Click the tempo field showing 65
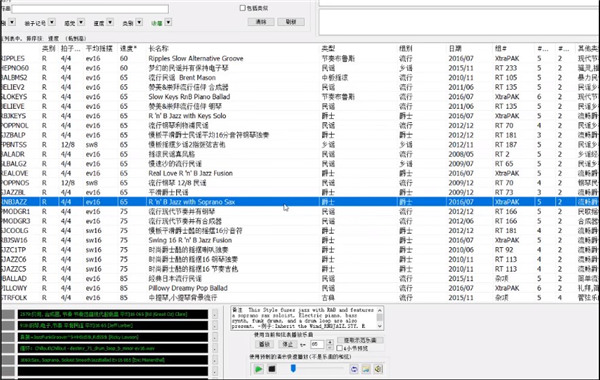Screen dimensions: 600x380 pos(317,344)
